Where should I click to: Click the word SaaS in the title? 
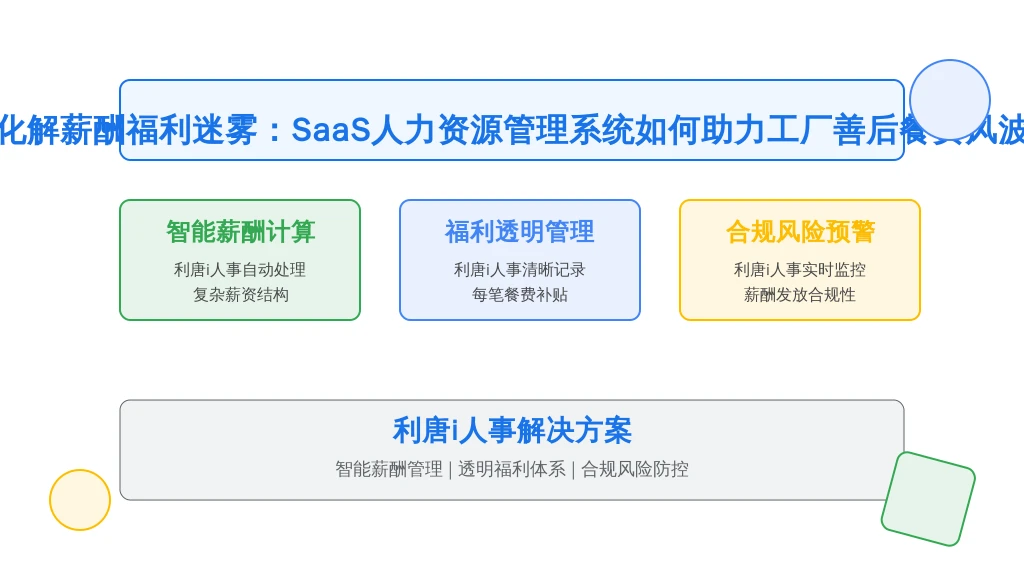point(331,130)
